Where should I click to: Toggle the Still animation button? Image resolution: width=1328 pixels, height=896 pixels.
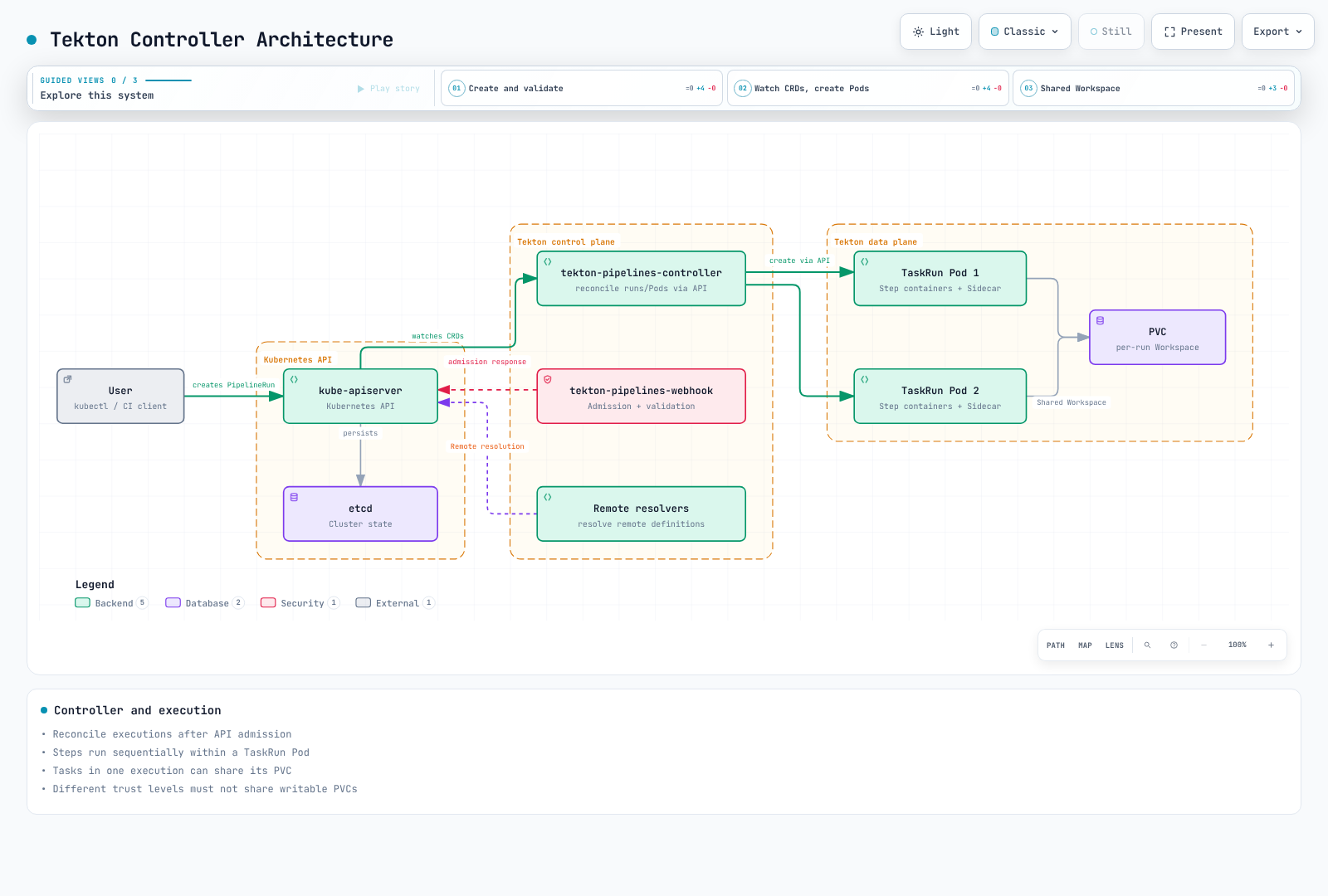[x=1111, y=32]
